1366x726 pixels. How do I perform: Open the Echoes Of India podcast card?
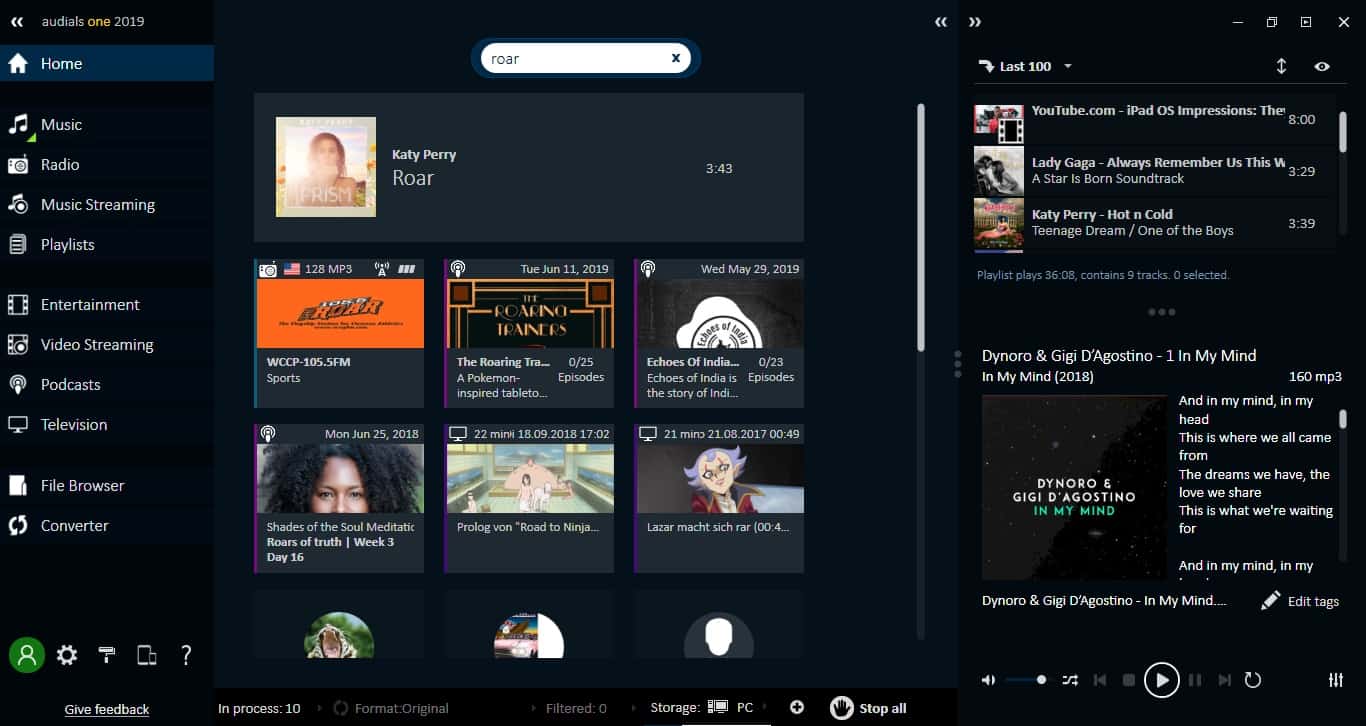point(719,333)
